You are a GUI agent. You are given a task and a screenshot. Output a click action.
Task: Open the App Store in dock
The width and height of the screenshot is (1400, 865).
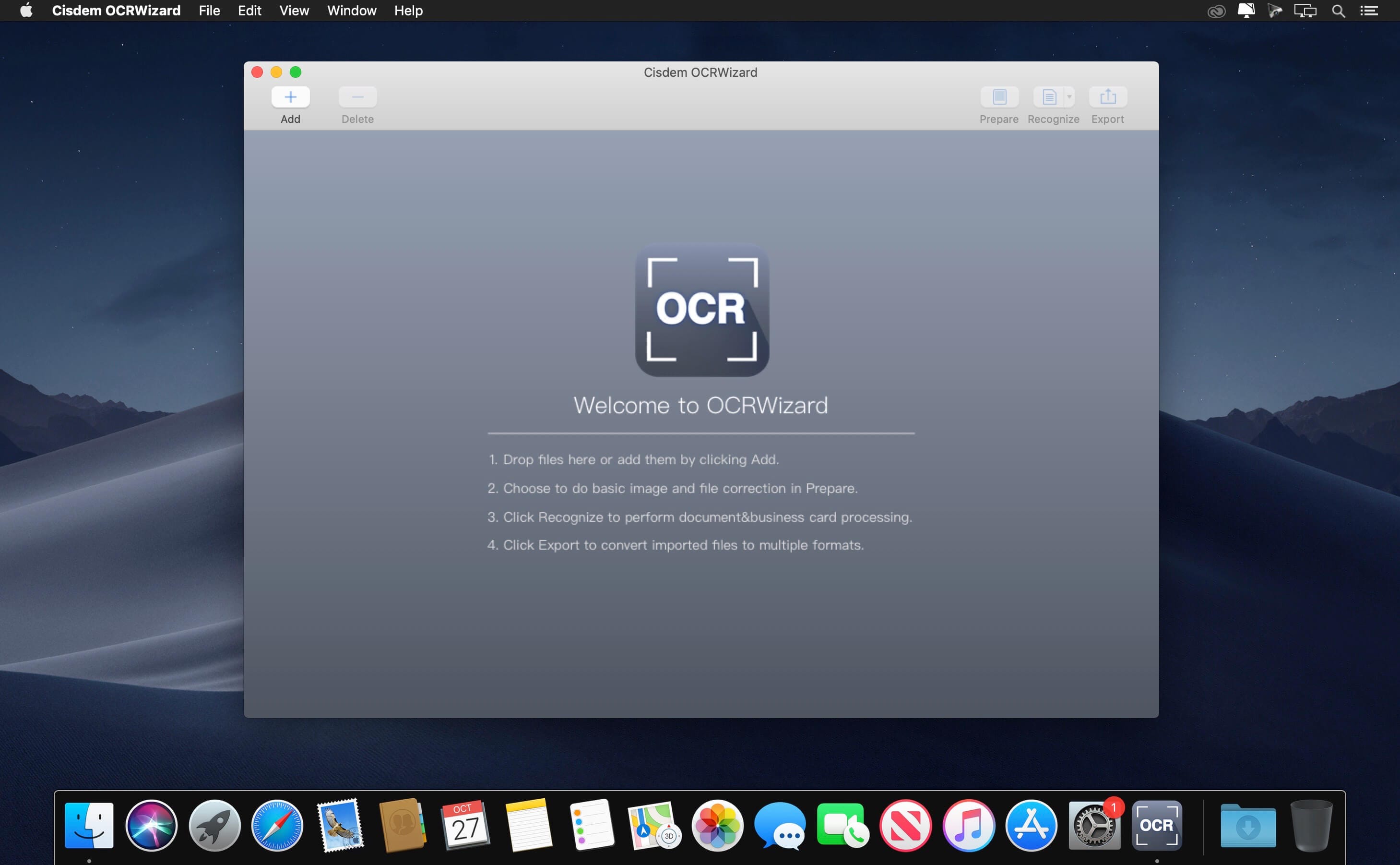[1031, 825]
